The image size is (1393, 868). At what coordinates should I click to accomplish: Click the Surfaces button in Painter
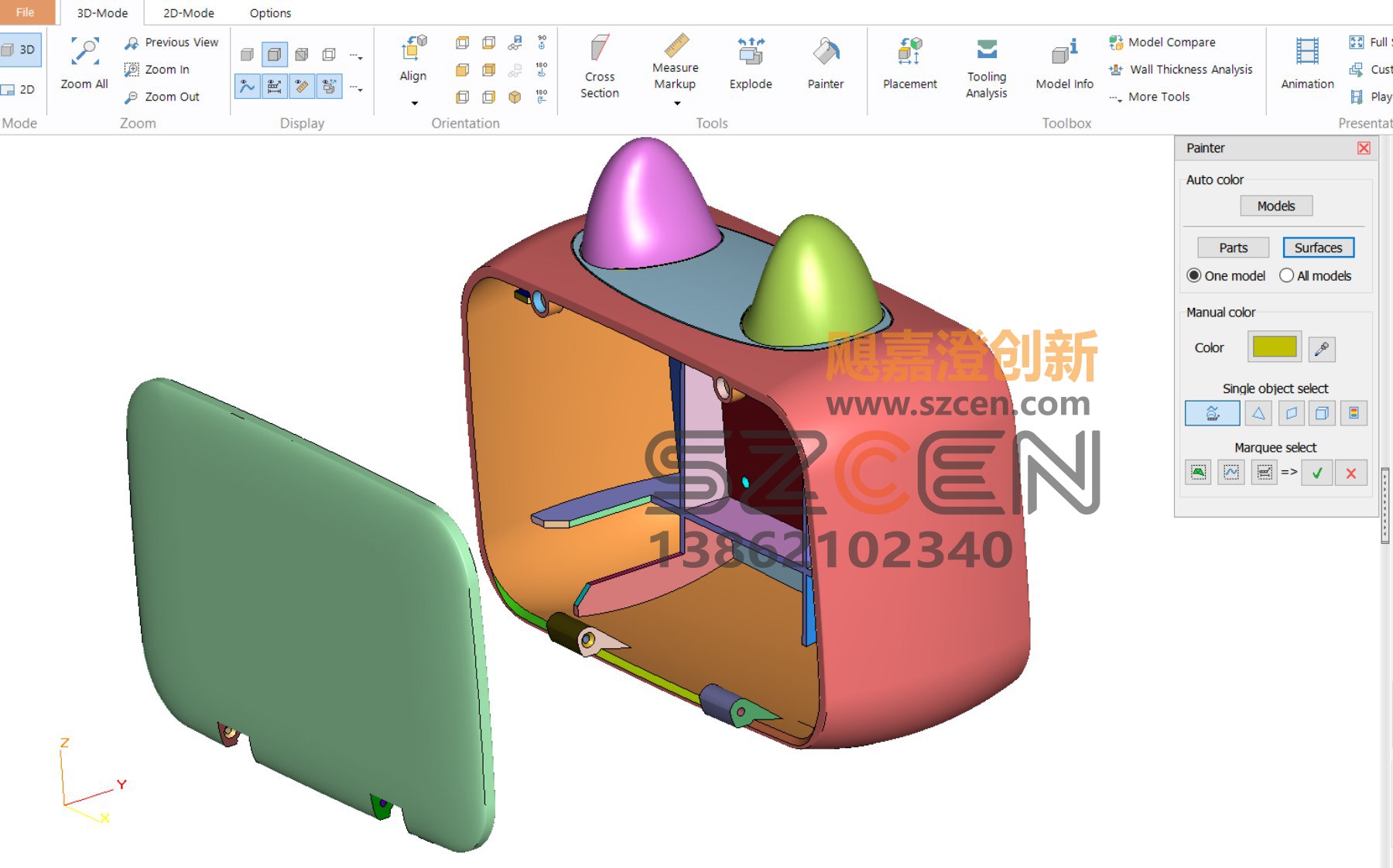[1318, 248]
